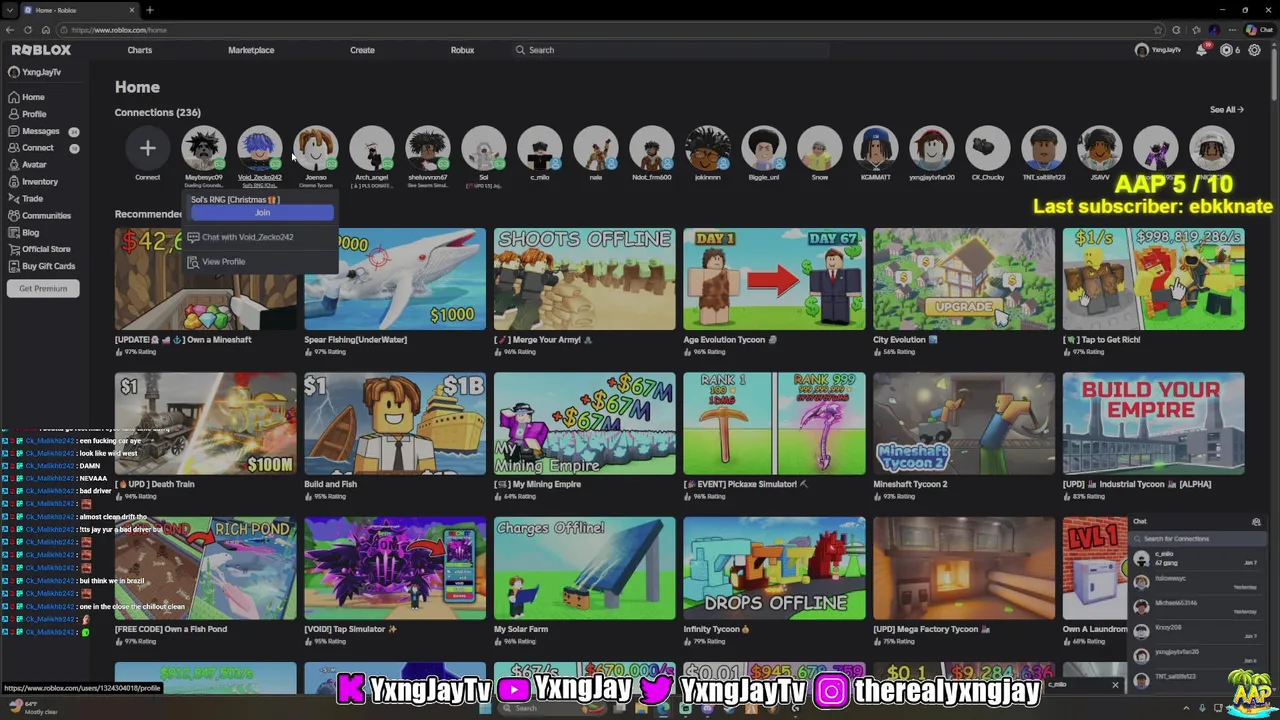Open the Charts tab
Viewport: 1280px width, 720px height.
click(140, 50)
